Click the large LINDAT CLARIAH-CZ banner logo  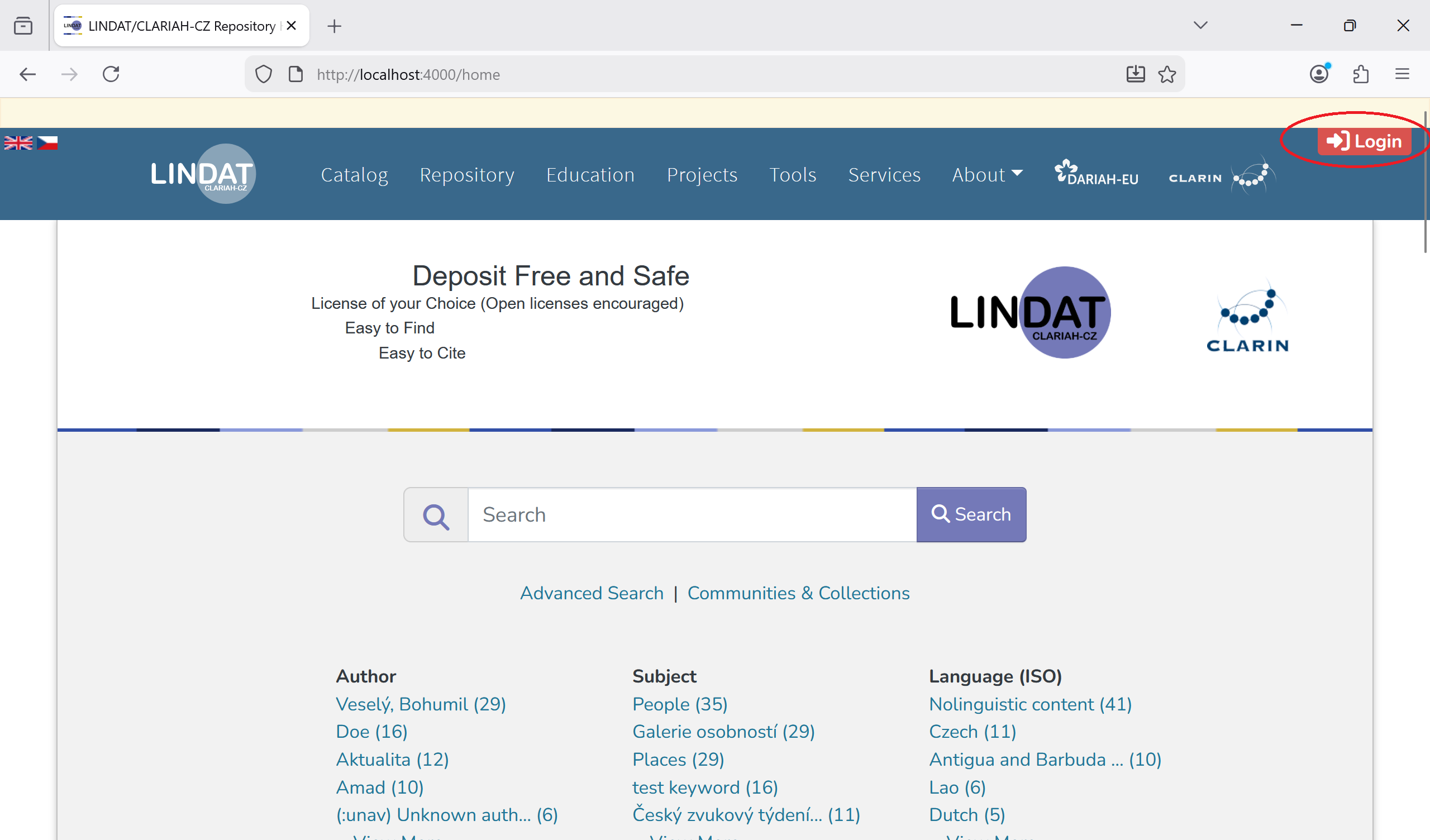point(1031,313)
